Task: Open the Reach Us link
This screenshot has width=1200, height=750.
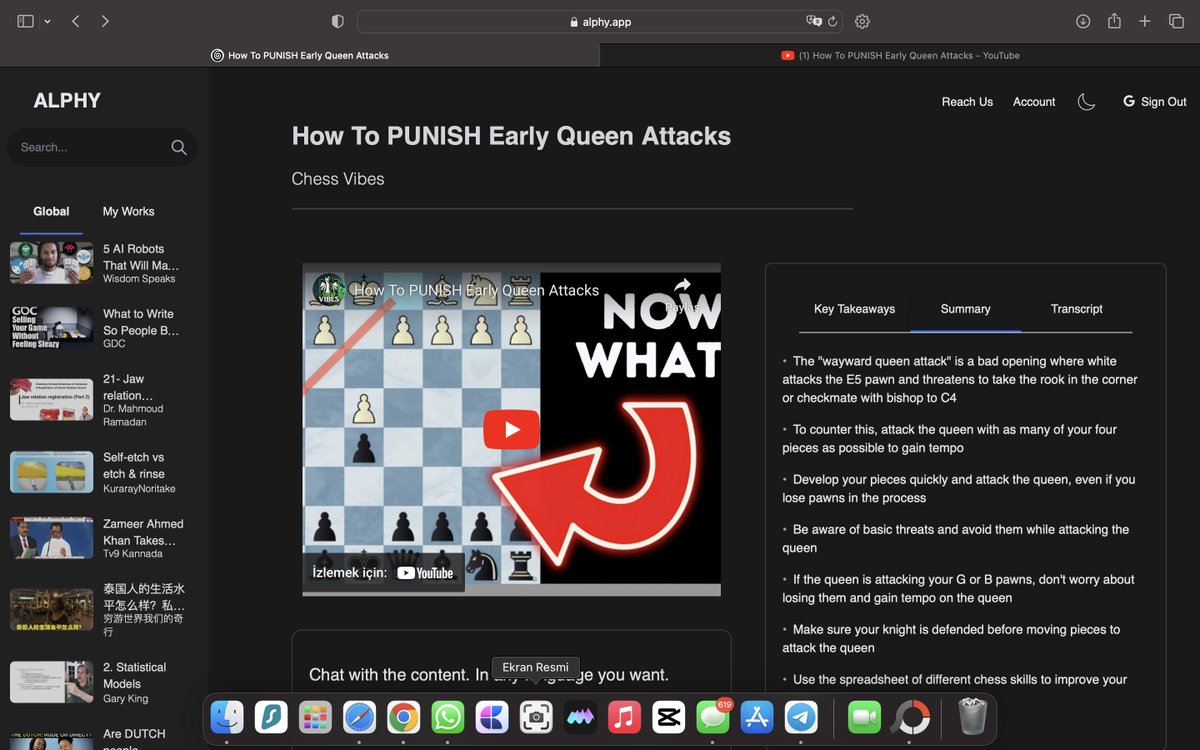Action: [967, 101]
